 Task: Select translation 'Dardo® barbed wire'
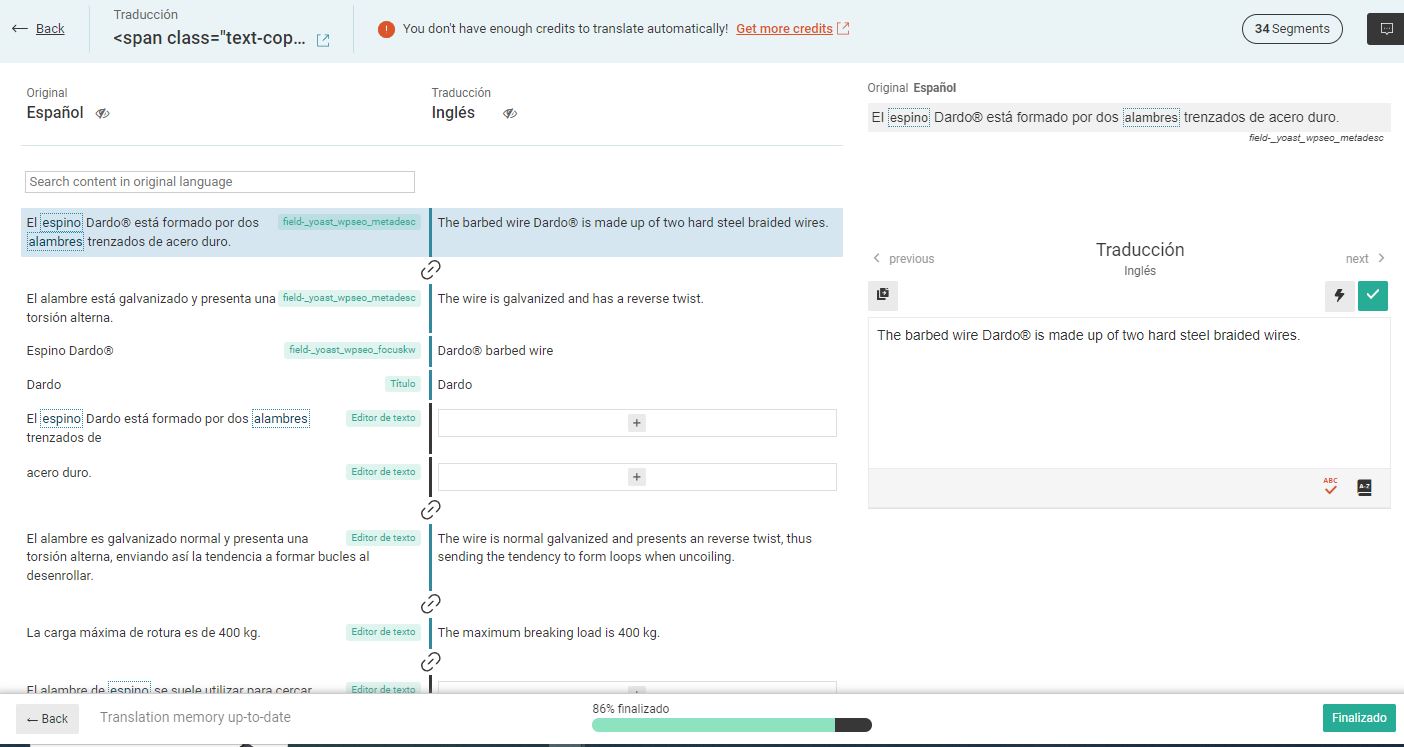[x=495, y=351]
